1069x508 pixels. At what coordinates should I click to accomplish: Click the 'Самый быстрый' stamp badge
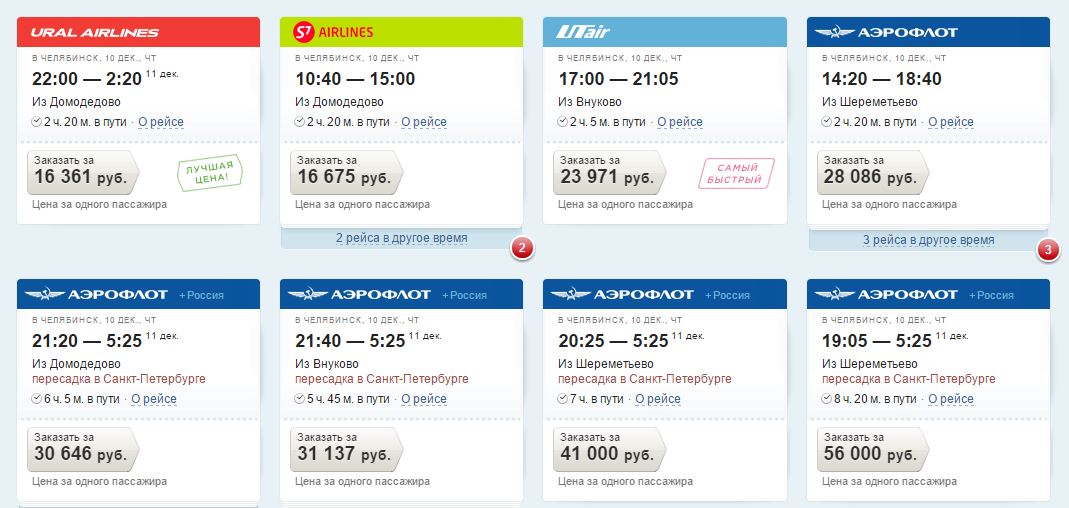pos(736,173)
